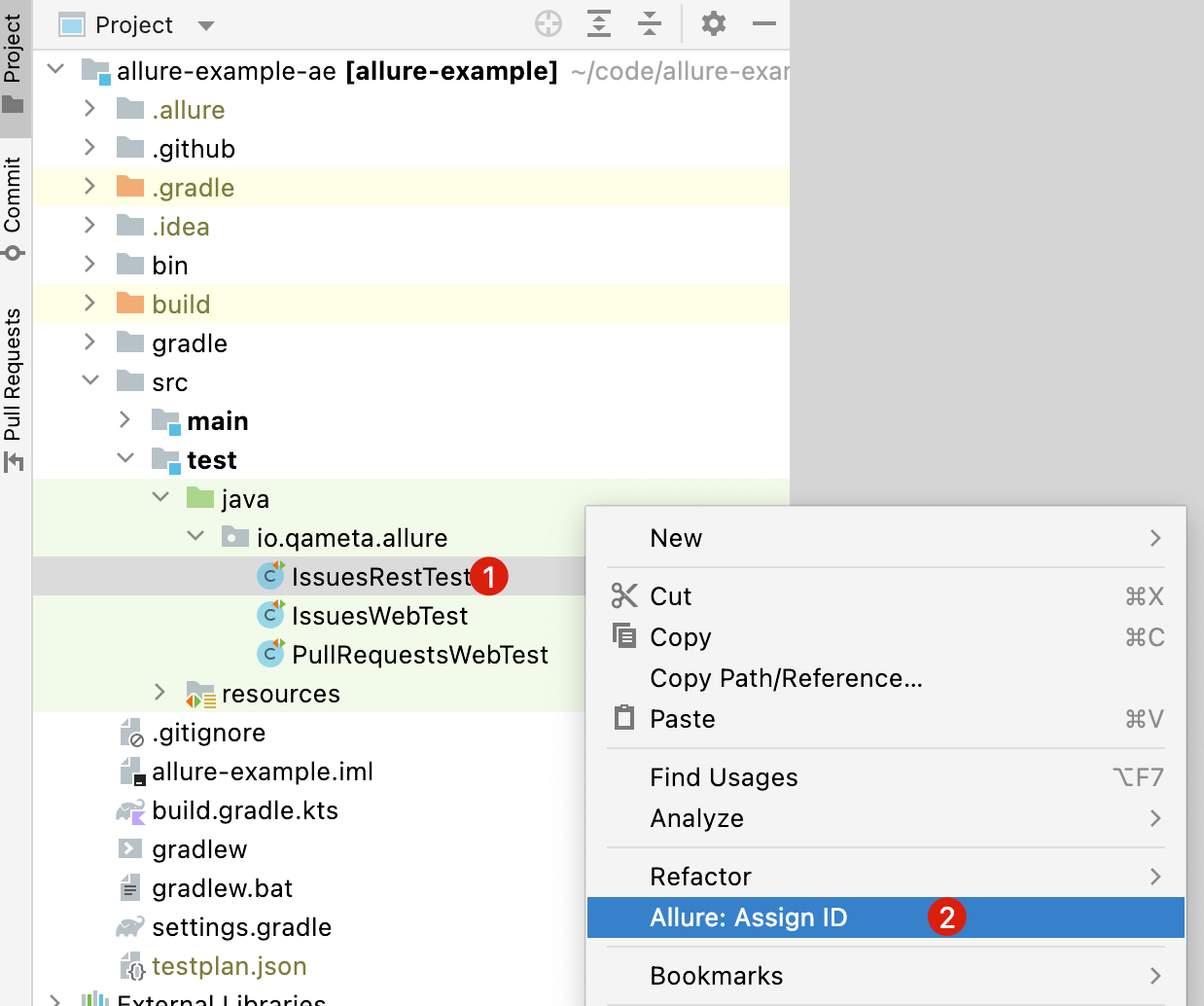Click the testplan.json file icon
1204x1006 pixels.
131,966
